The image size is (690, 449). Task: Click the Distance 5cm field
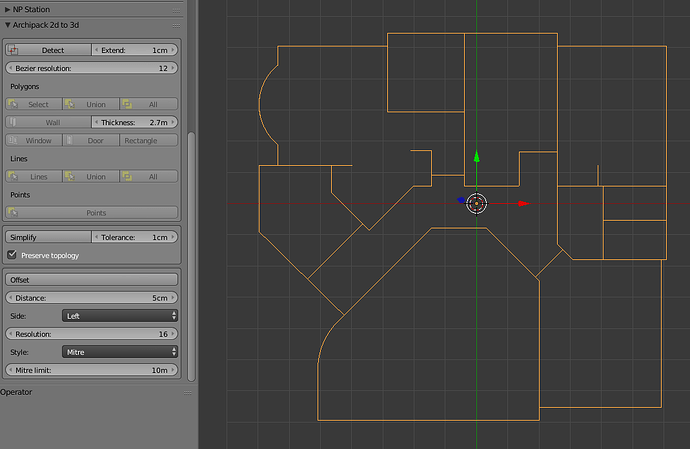coord(92,298)
